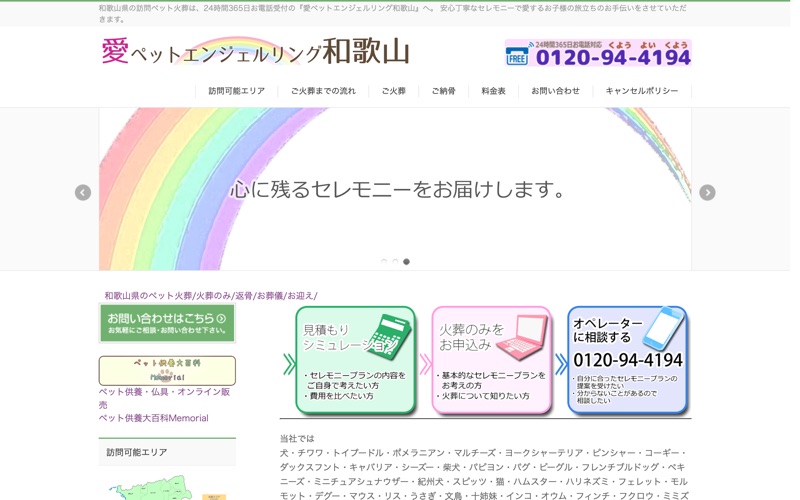Click the 0120-94-4194 free-dial phone banner
This screenshot has height=500, width=800.
598,53
